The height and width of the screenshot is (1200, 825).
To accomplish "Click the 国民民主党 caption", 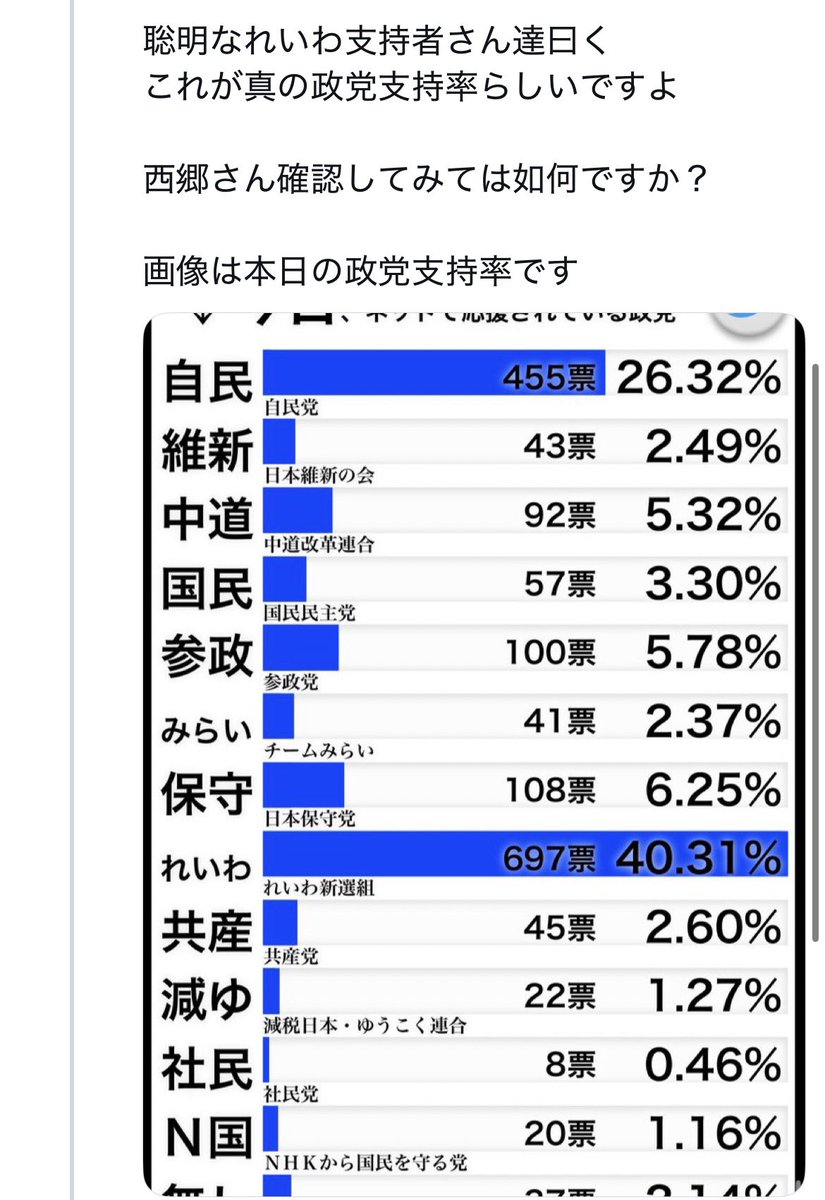I will pos(309,613).
